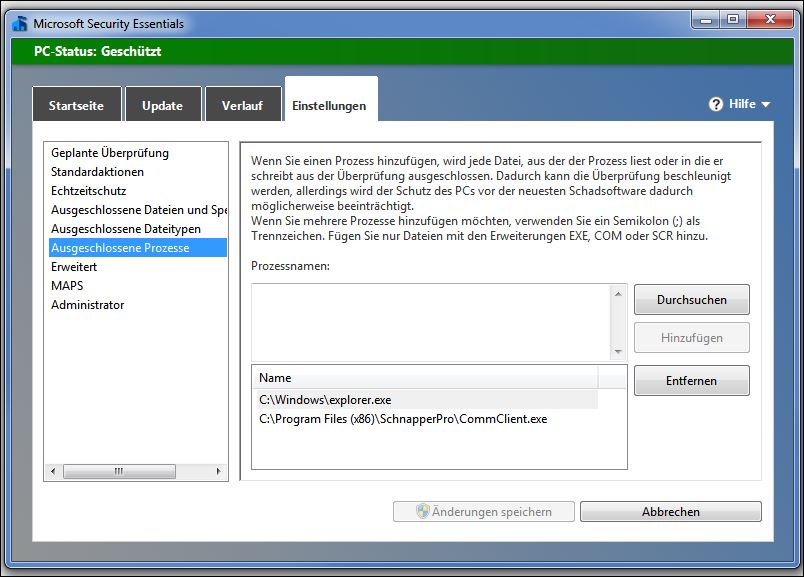Go to the Verlauf tab
Image resolution: width=804 pixels, height=577 pixels.
242,106
